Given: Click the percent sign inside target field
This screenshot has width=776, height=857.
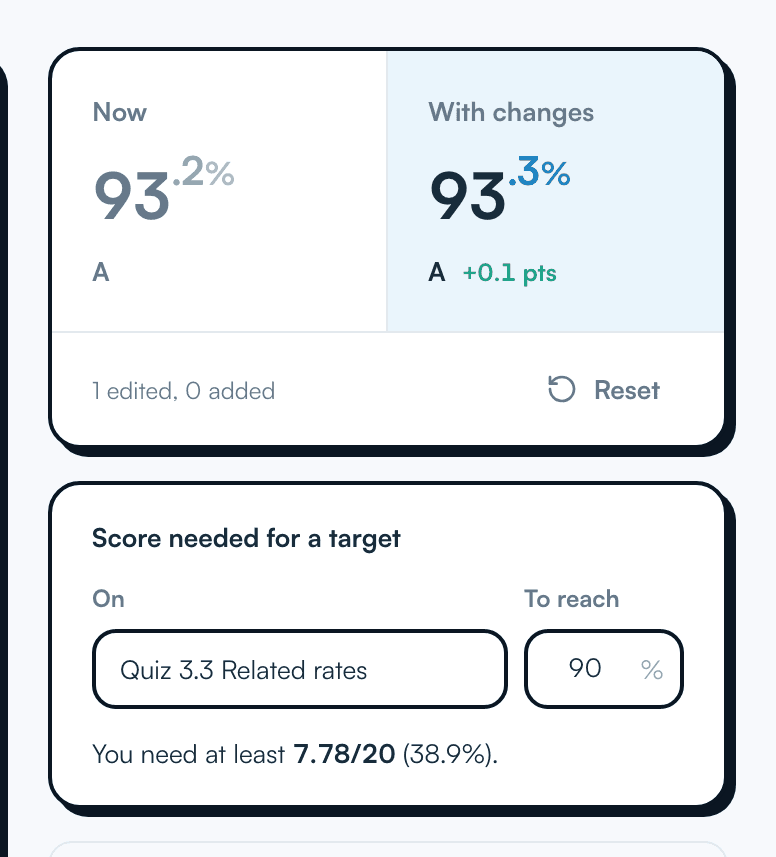Looking at the screenshot, I should (x=651, y=670).
